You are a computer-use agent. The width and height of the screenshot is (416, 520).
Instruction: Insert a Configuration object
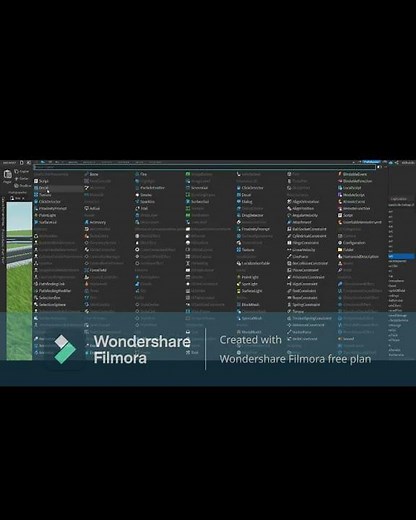point(352,243)
